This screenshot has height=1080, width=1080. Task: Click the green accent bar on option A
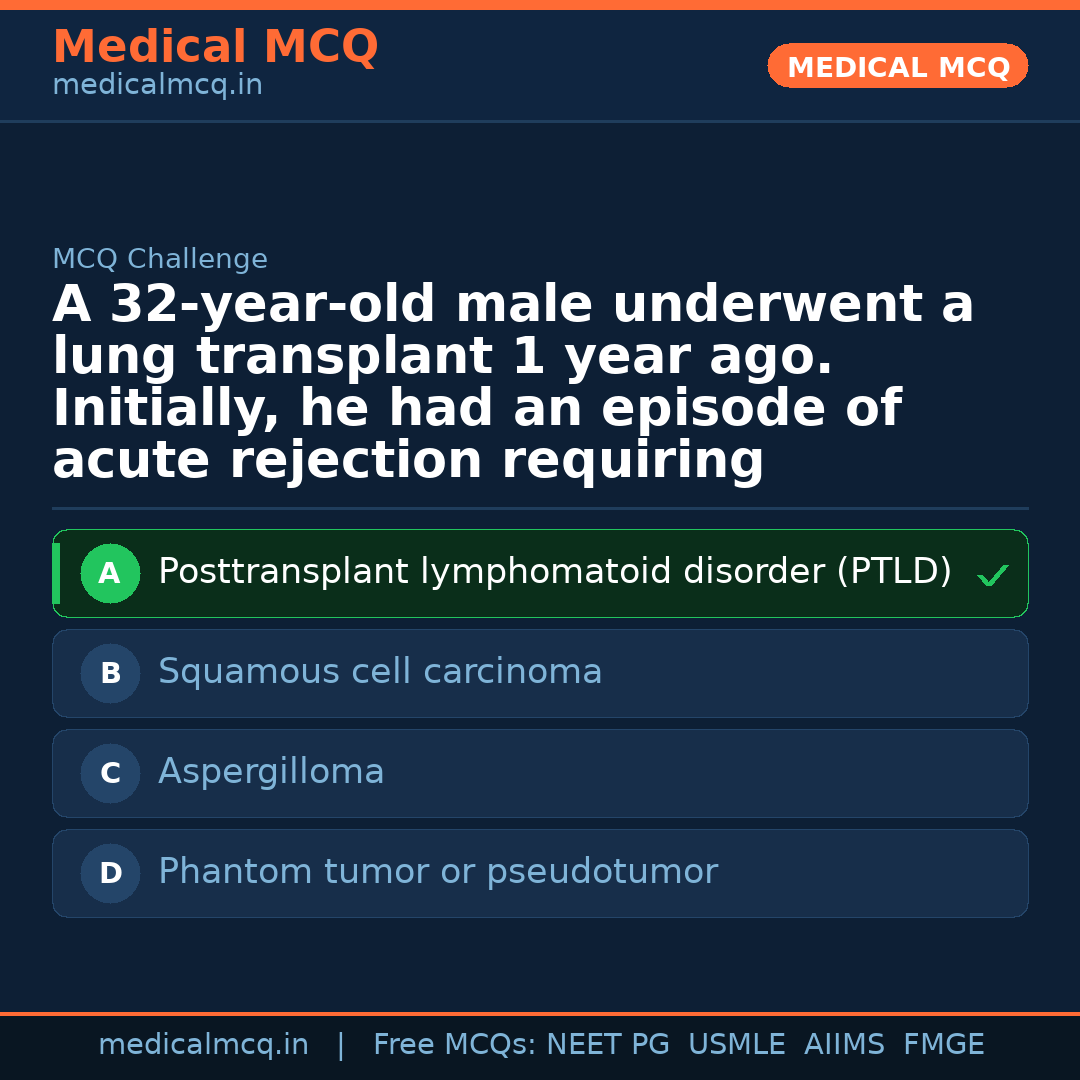(x=56, y=573)
